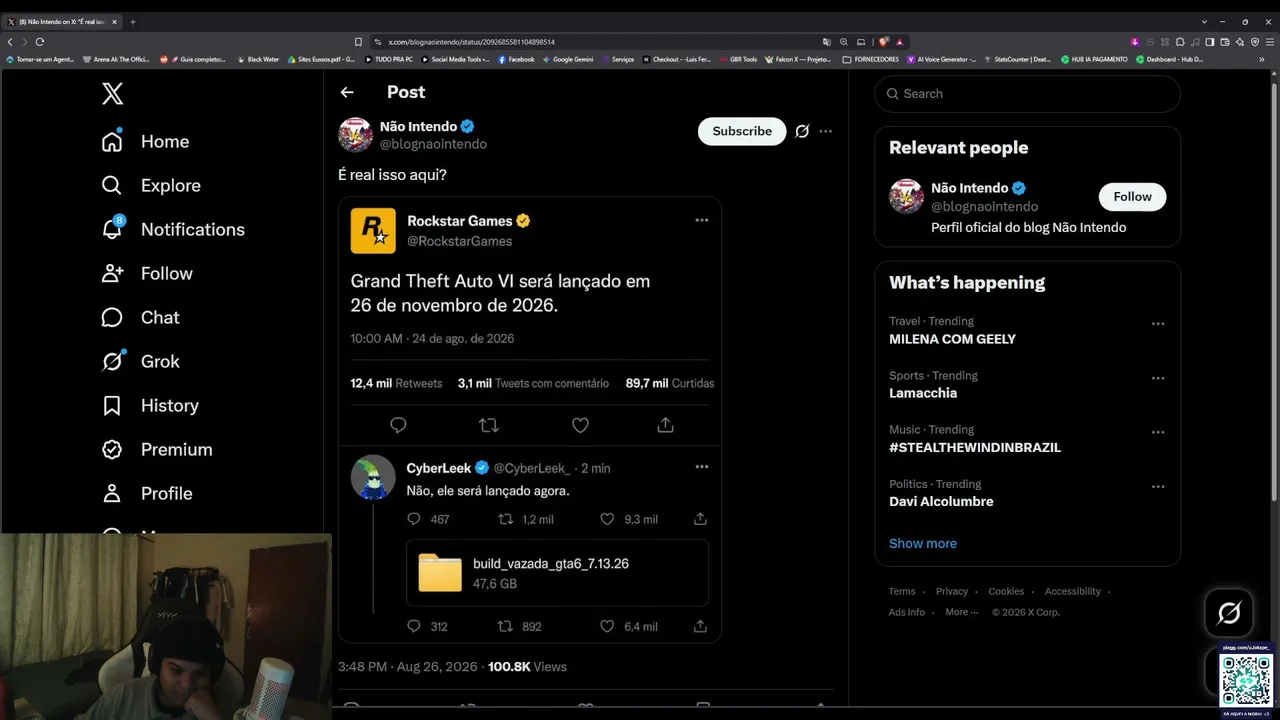Open the Lamacchia sports trend

point(923,393)
